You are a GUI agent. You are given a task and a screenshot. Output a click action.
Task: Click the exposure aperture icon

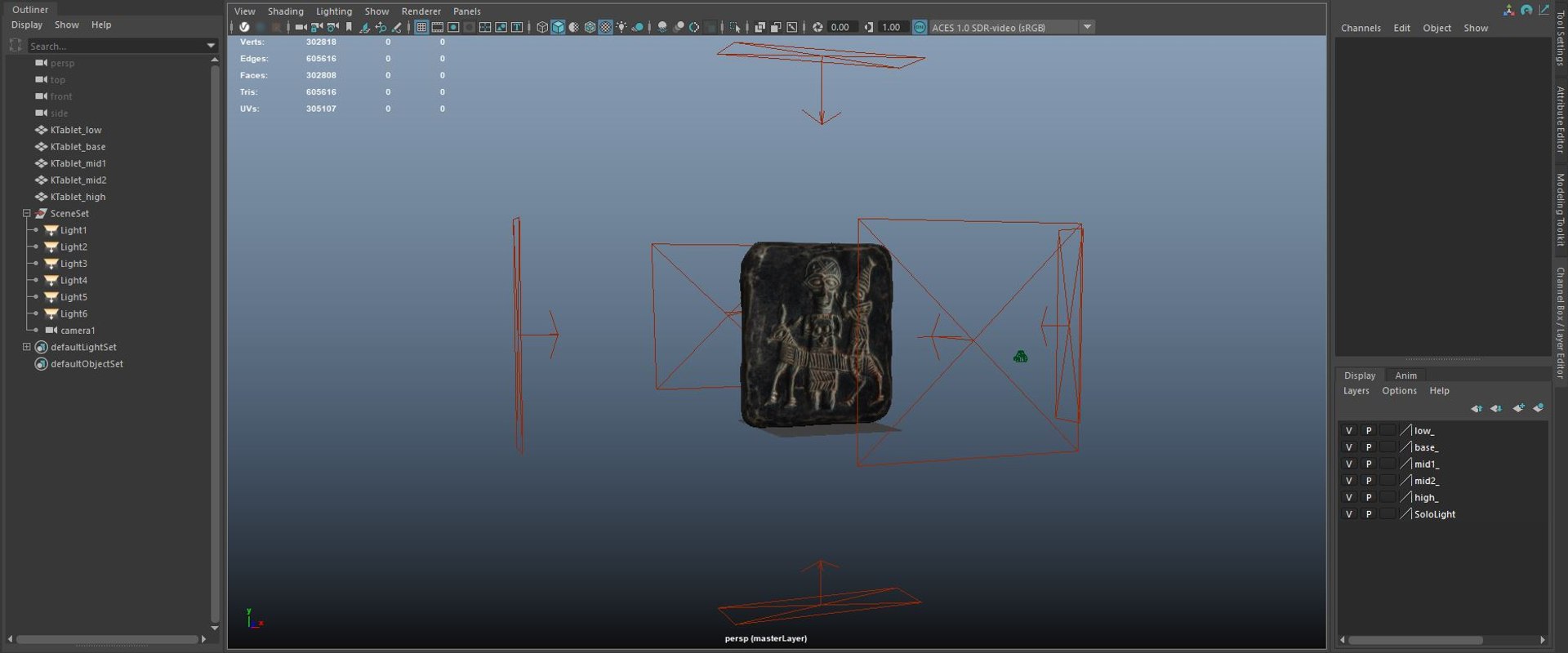(817, 27)
